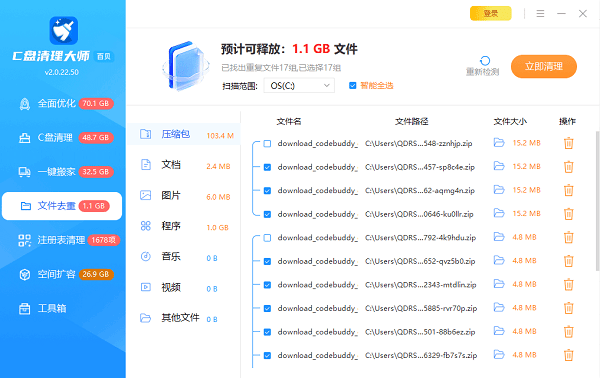600x378 pixels.
Task: Open 工具箱 toolbox in sidebar
Action: pyautogui.click(x=62, y=308)
